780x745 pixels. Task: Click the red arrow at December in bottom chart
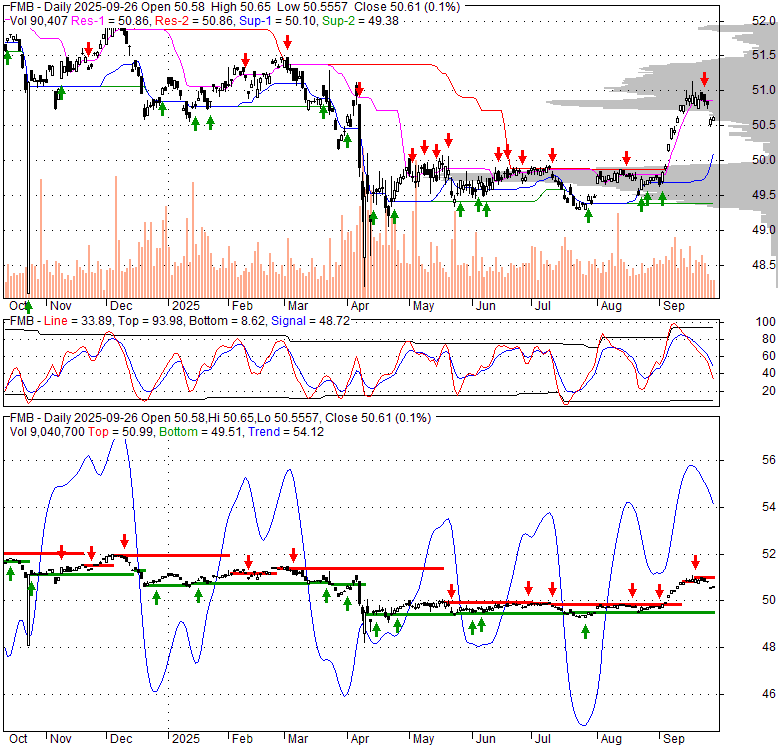tap(124, 541)
